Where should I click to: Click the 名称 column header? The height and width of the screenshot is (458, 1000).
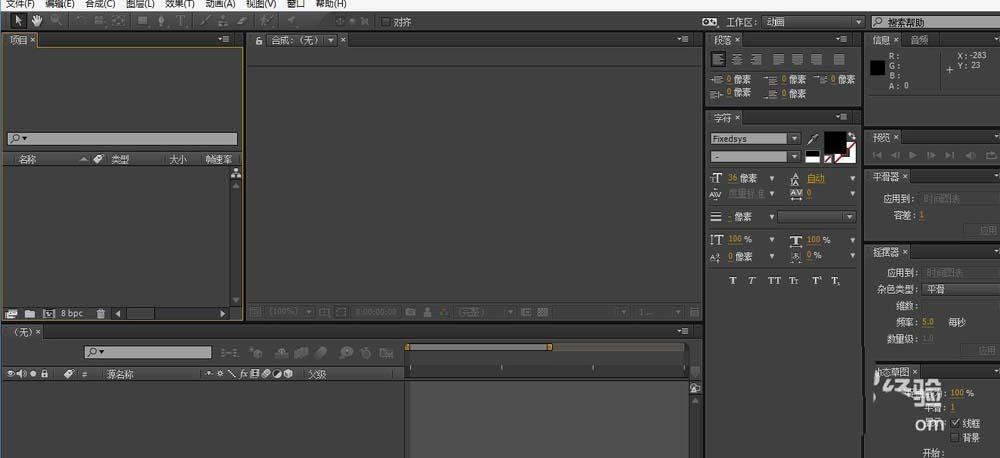pos(27,159)
